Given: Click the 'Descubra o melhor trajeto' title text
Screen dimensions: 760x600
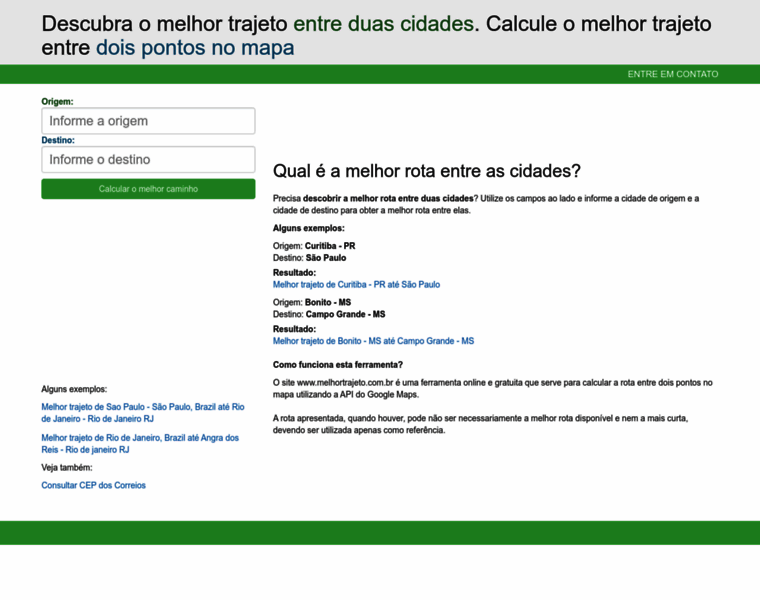Looking at the screenshot, I should tap(165, 23).
